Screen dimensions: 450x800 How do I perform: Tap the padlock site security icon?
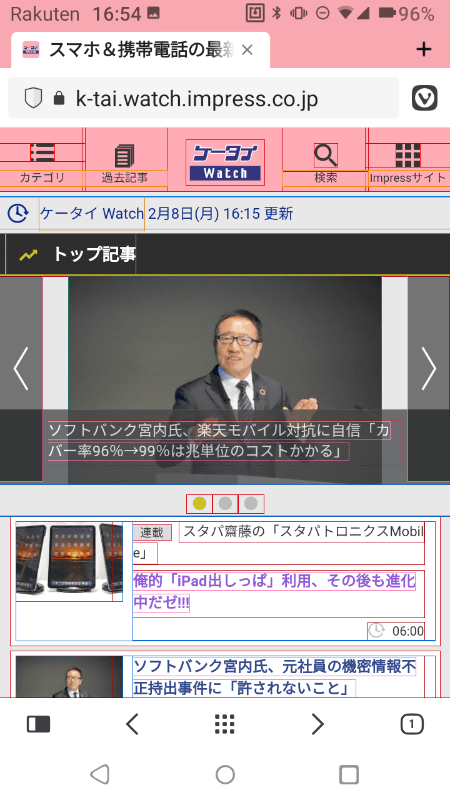point(59,98)
